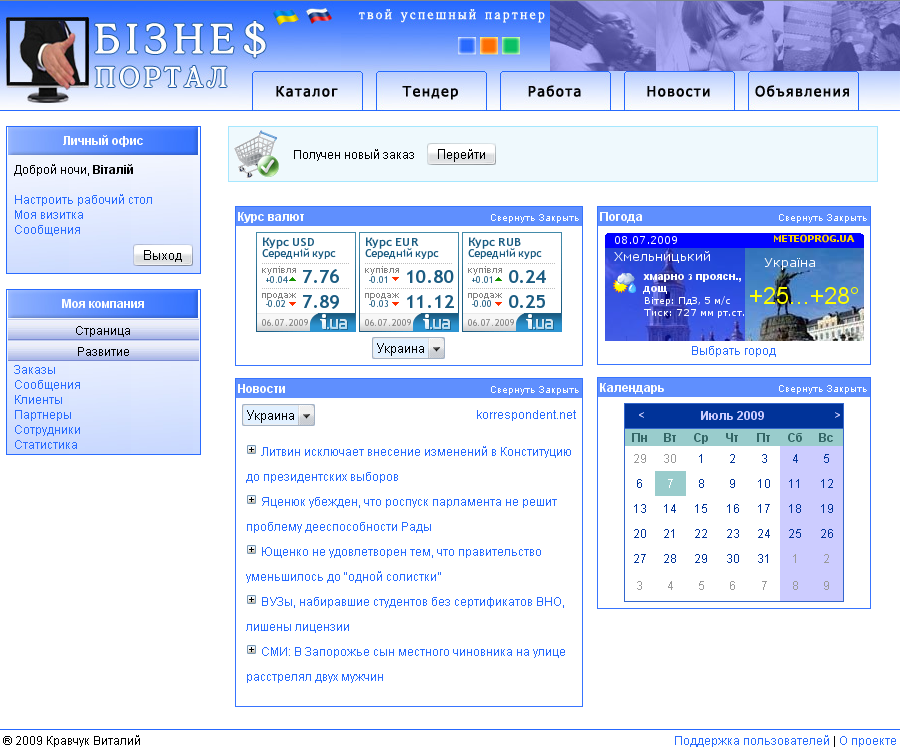
Task: Click Выбрать город link
Action: click(734, 351)
